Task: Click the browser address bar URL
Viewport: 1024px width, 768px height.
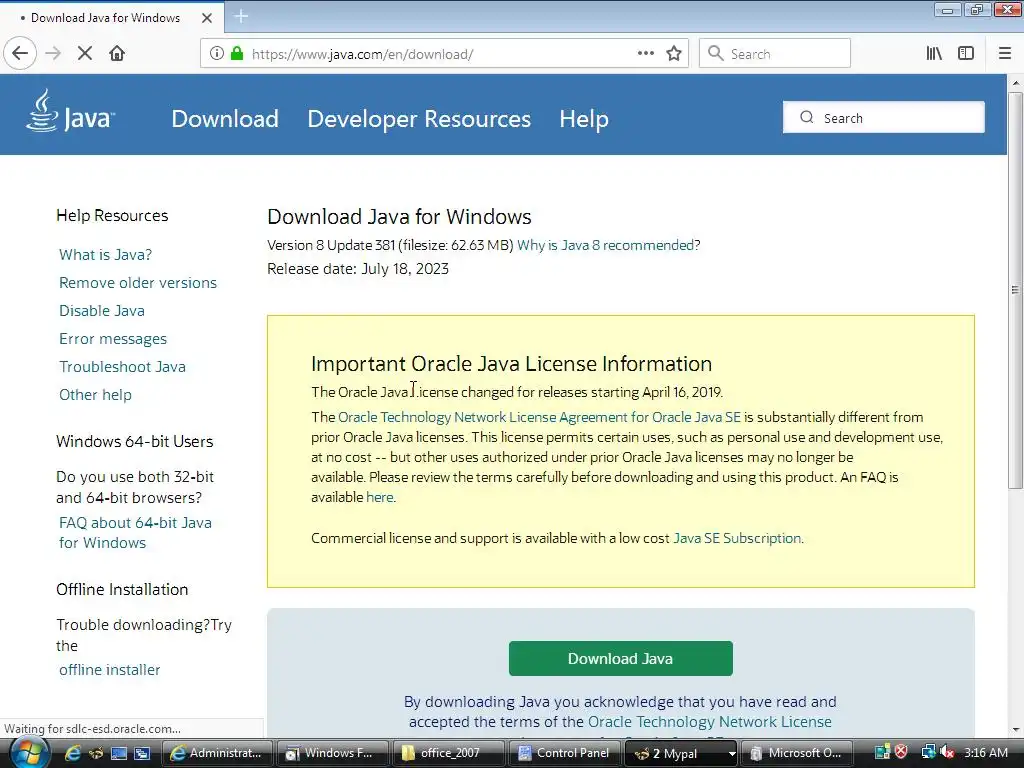Action: point(362,54)
